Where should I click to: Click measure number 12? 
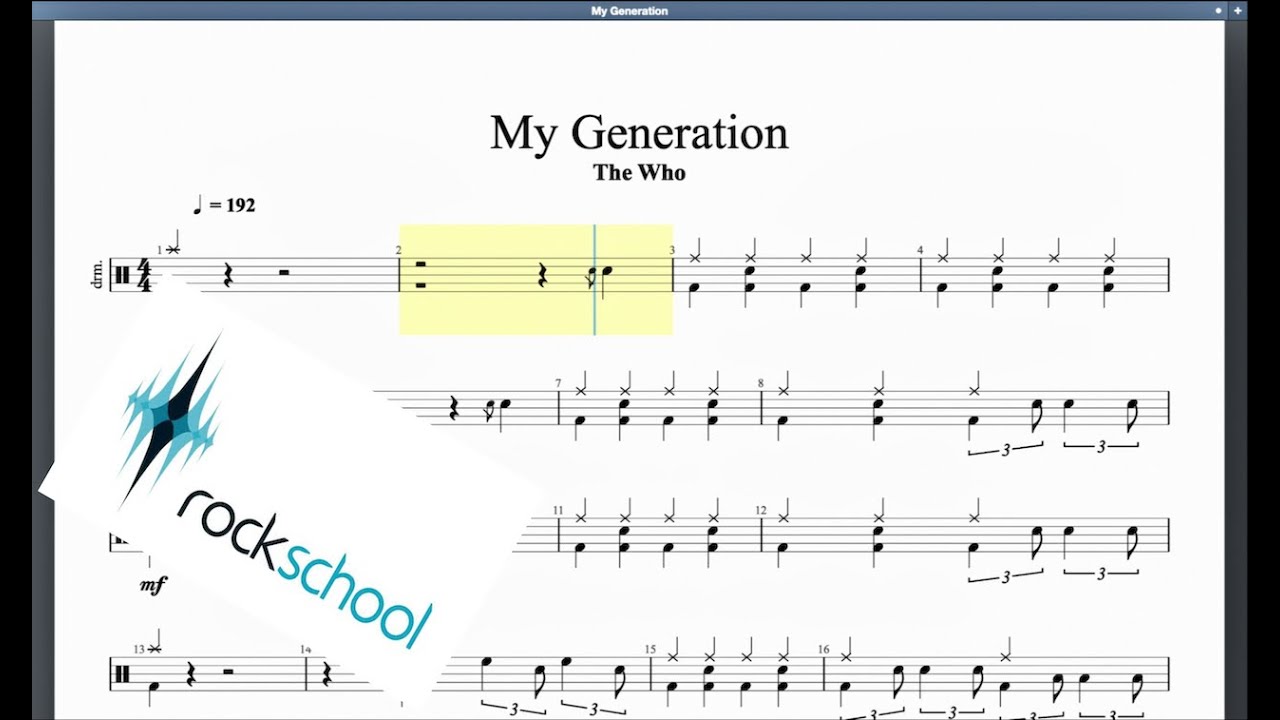(761, 510)
